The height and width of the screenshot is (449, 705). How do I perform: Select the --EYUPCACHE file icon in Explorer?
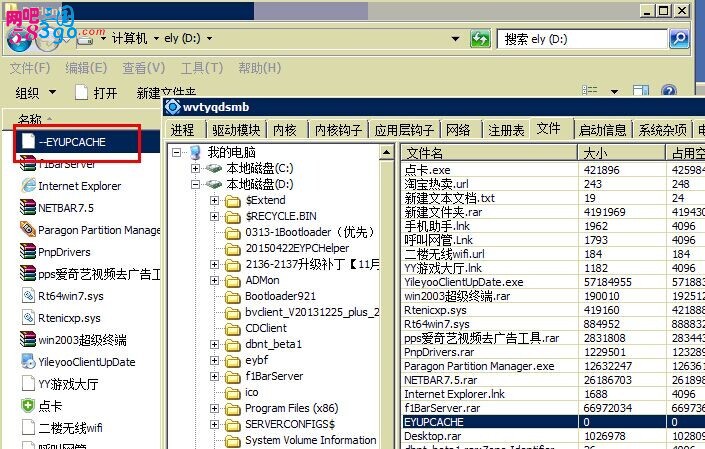pos(28,141)
